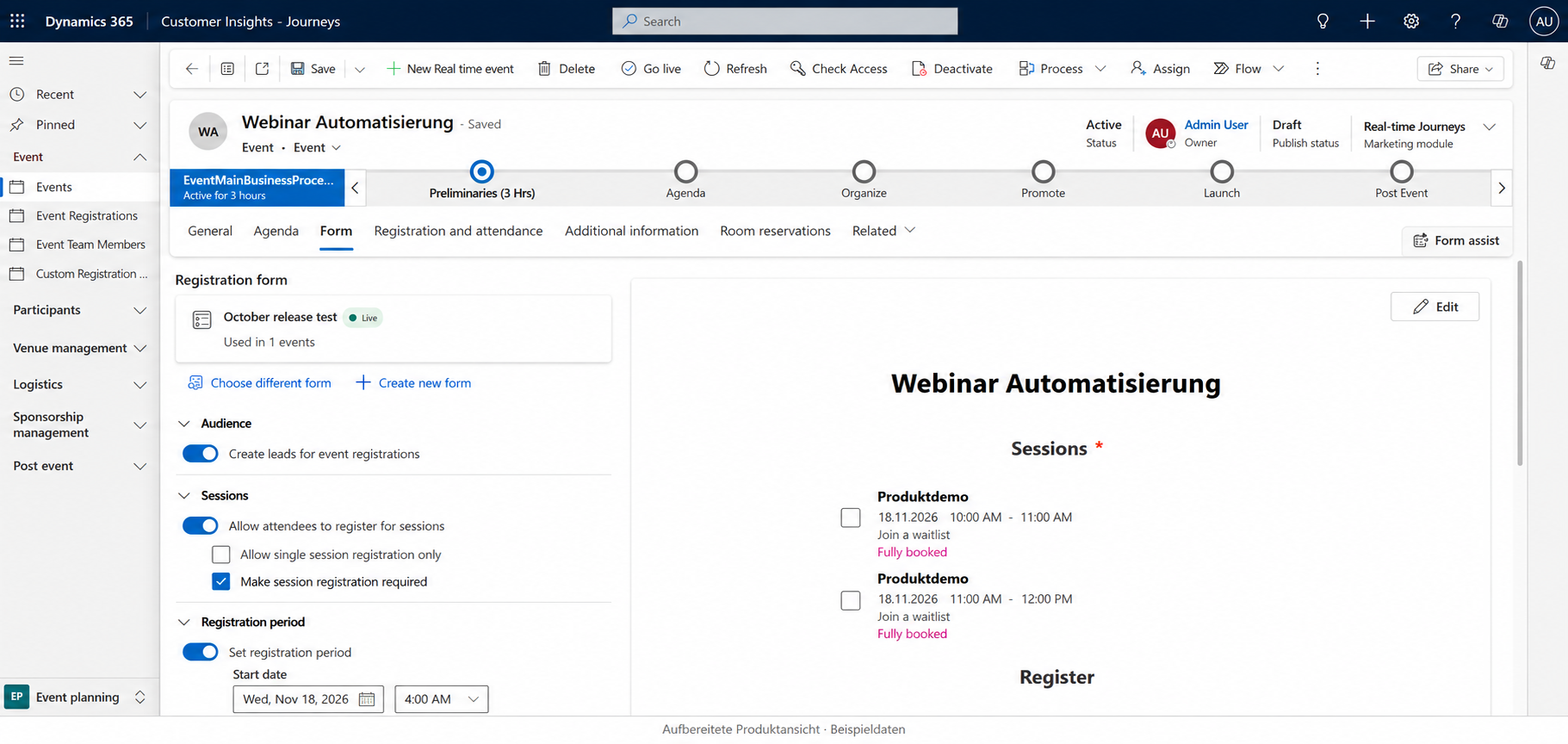Image resolution: width=1568 pixels, height=744 pixels.
Task: Open the Start date calendar picker icon
Action: (x=367, y=699)
